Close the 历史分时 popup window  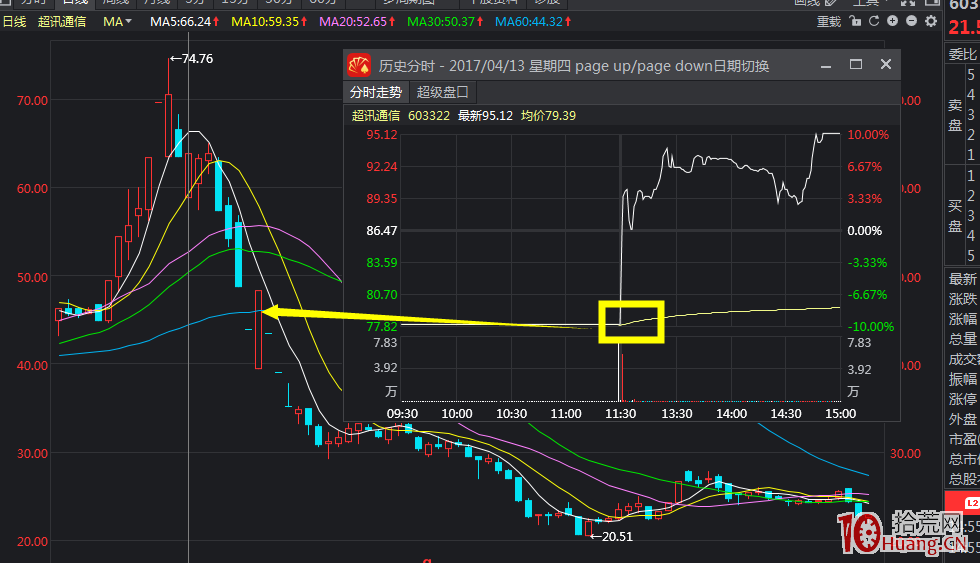(x=886, y=64)
